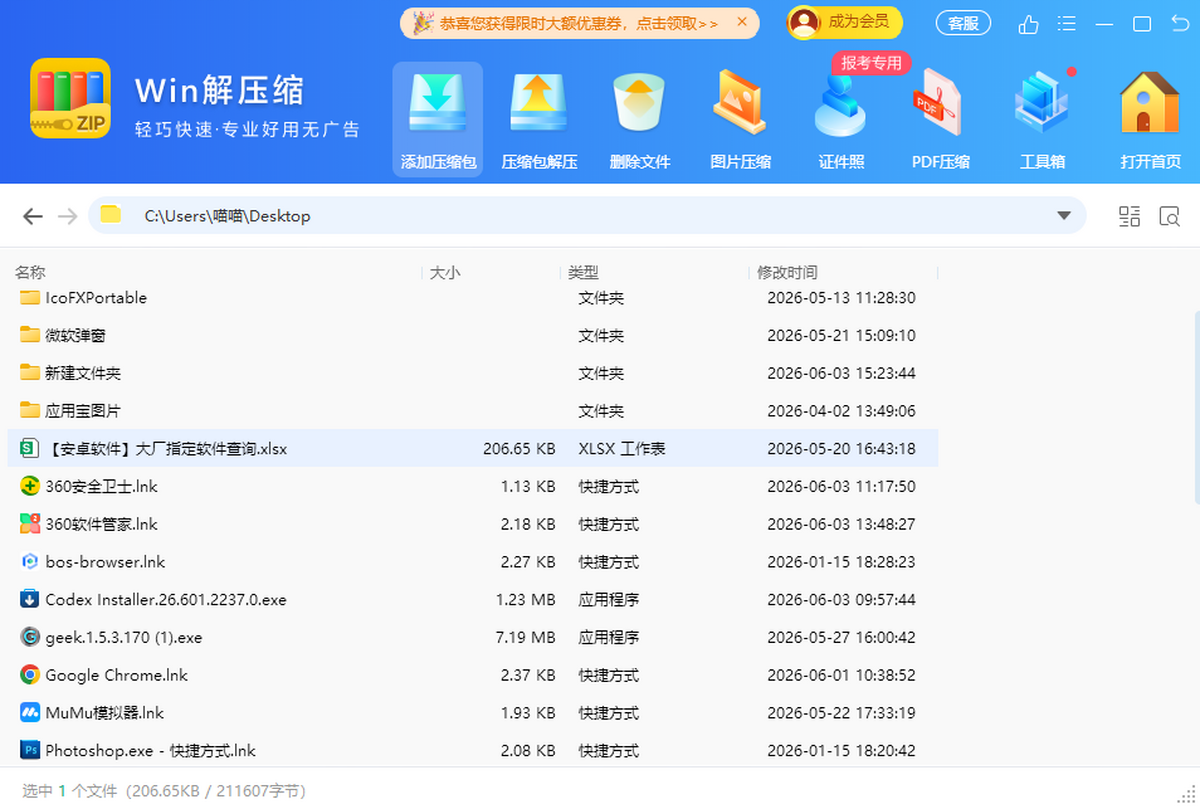Viewport: 1200px width, 809px height.
Task: Click the XLSX 工作表 type cell
Action: click(622, 449)
